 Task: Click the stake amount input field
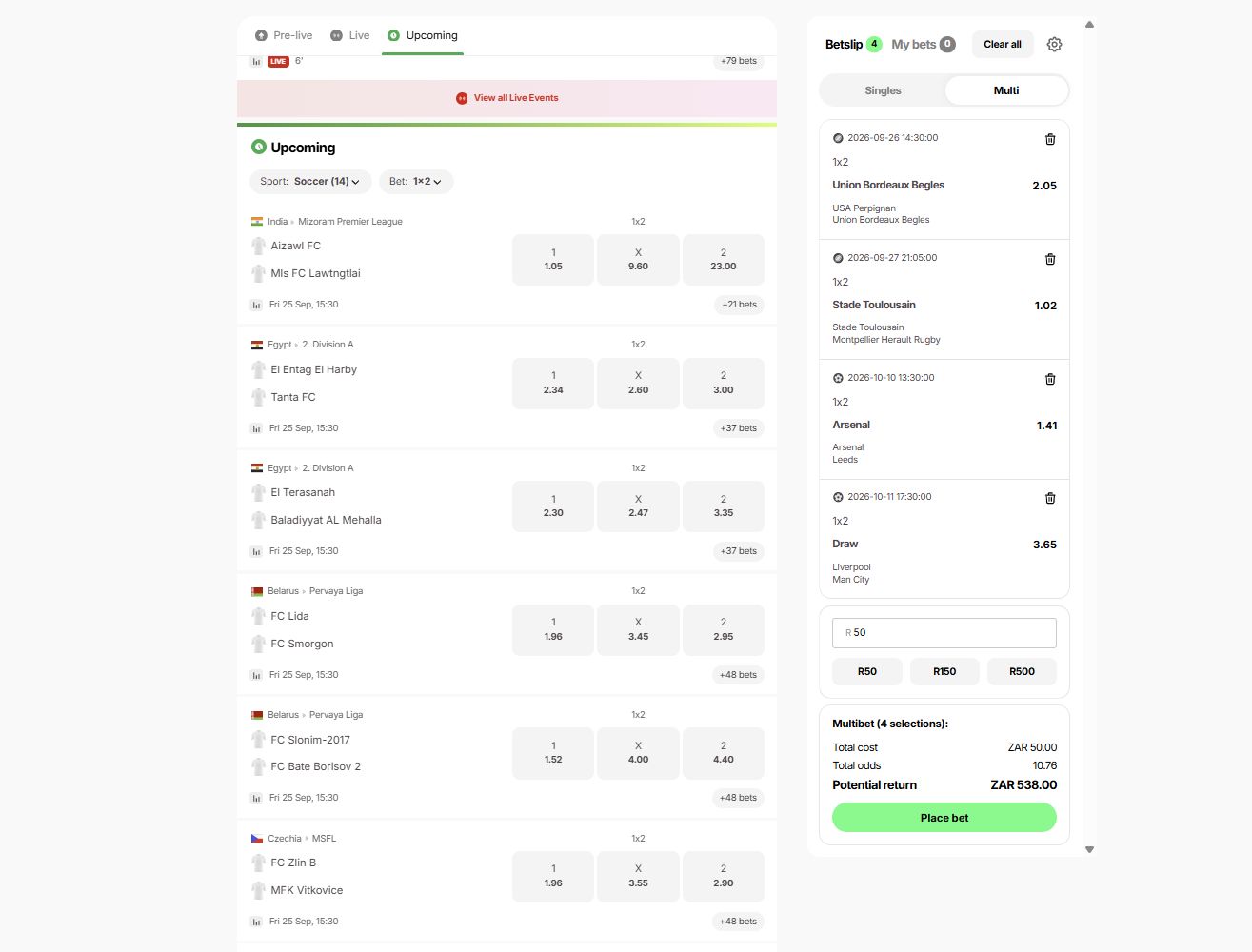pyautogui.click(x=944, y=633)
